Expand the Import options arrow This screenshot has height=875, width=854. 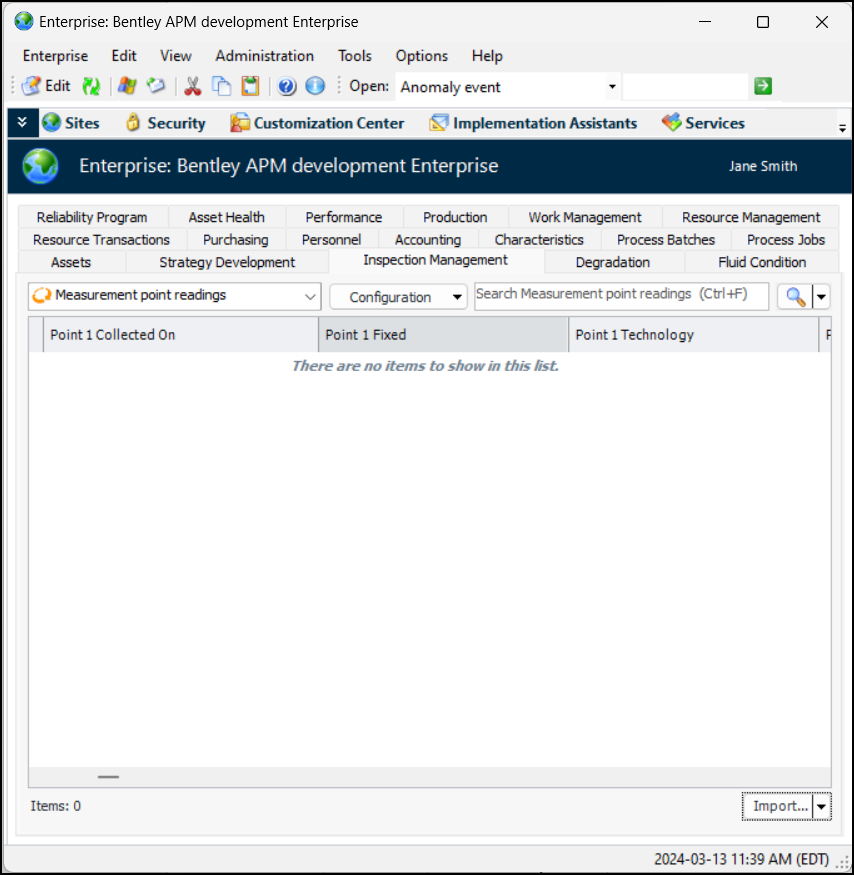822,806
